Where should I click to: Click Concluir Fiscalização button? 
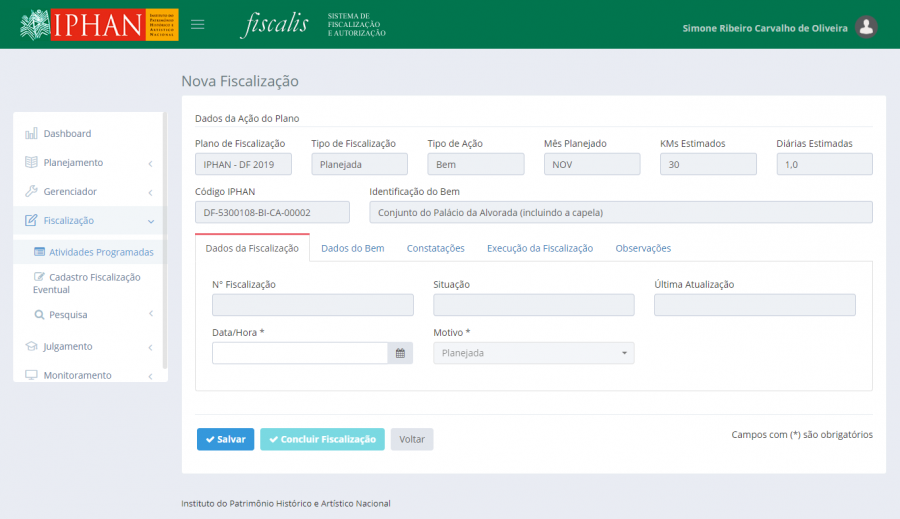321,439
